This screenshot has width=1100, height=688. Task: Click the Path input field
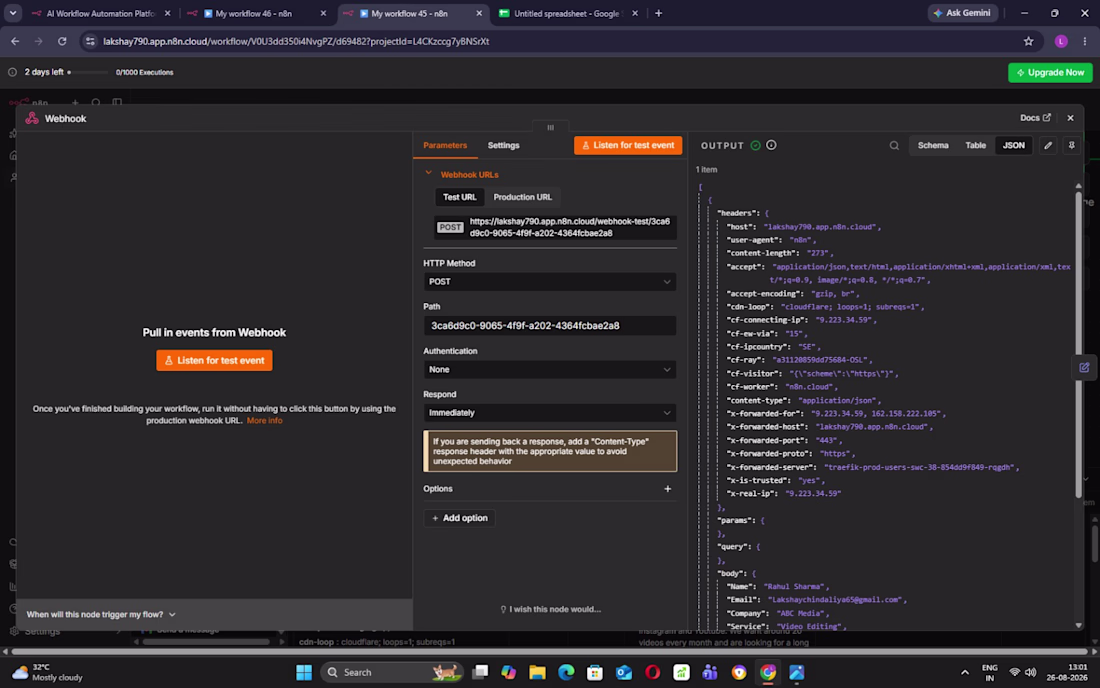549,326
